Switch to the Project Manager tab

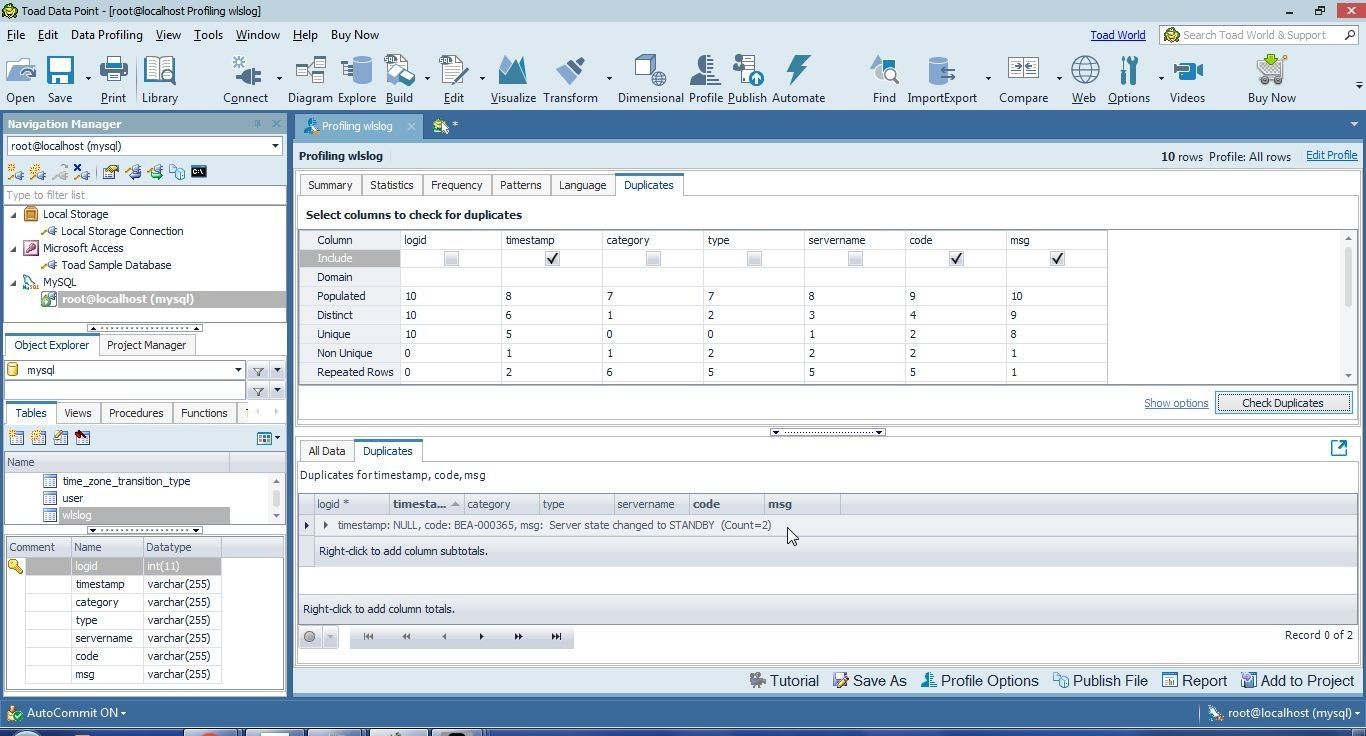[x=146, y=345]
